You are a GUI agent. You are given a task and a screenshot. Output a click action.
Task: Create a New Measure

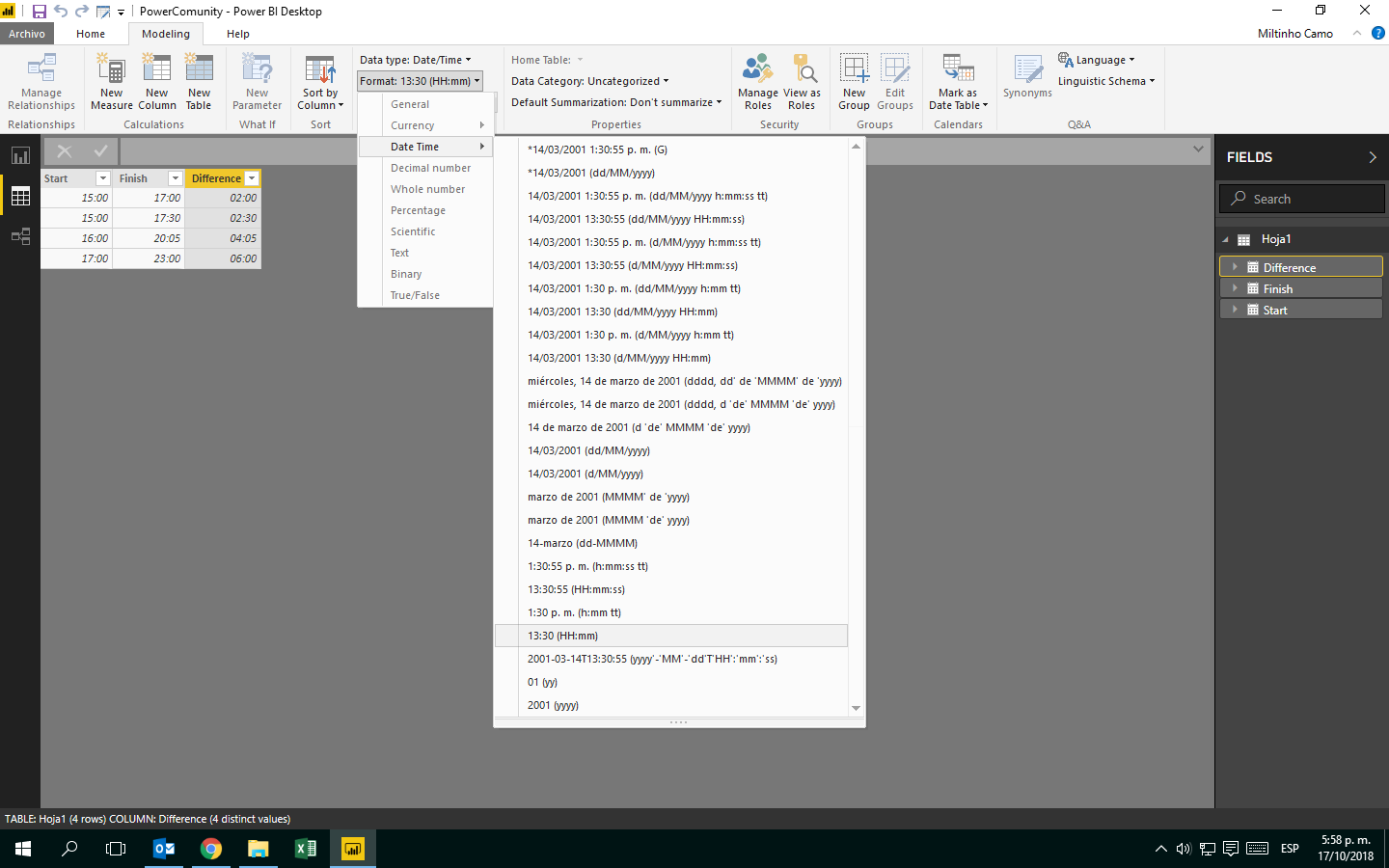point(112,82)
